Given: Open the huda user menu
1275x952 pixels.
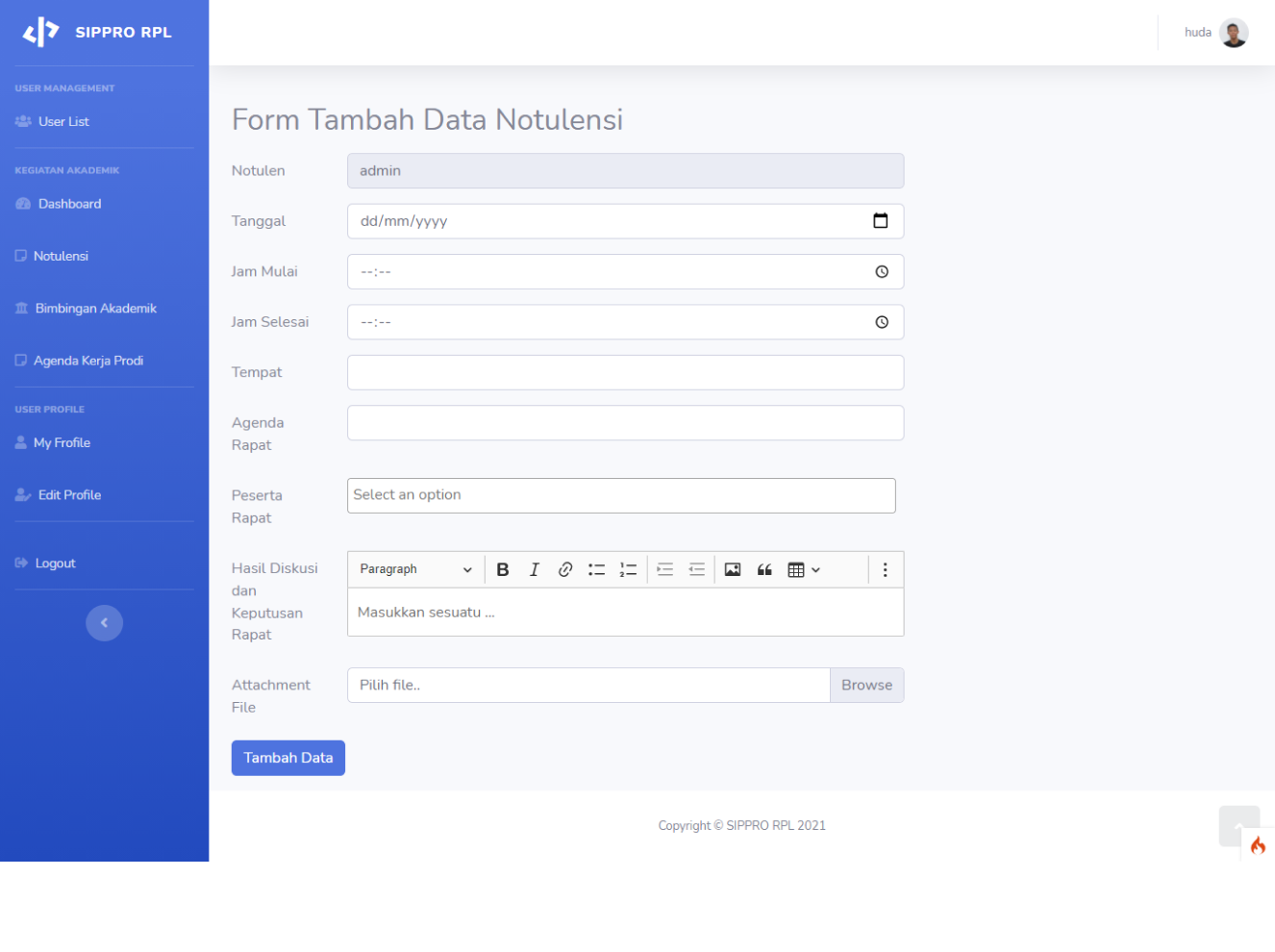Looking at the screenshot, I should [1215, 33].
